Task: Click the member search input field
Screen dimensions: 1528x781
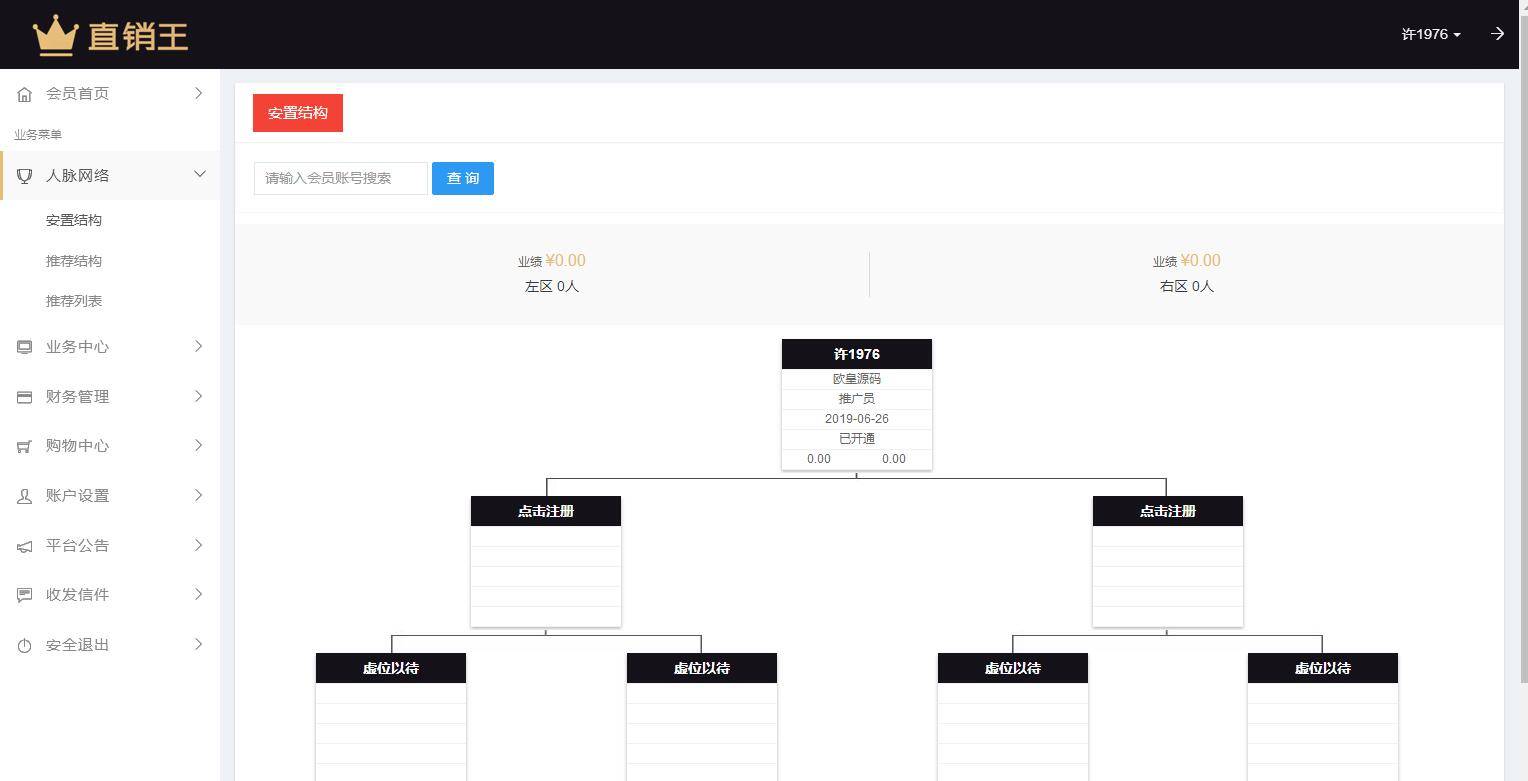Action: pos(340,178)
